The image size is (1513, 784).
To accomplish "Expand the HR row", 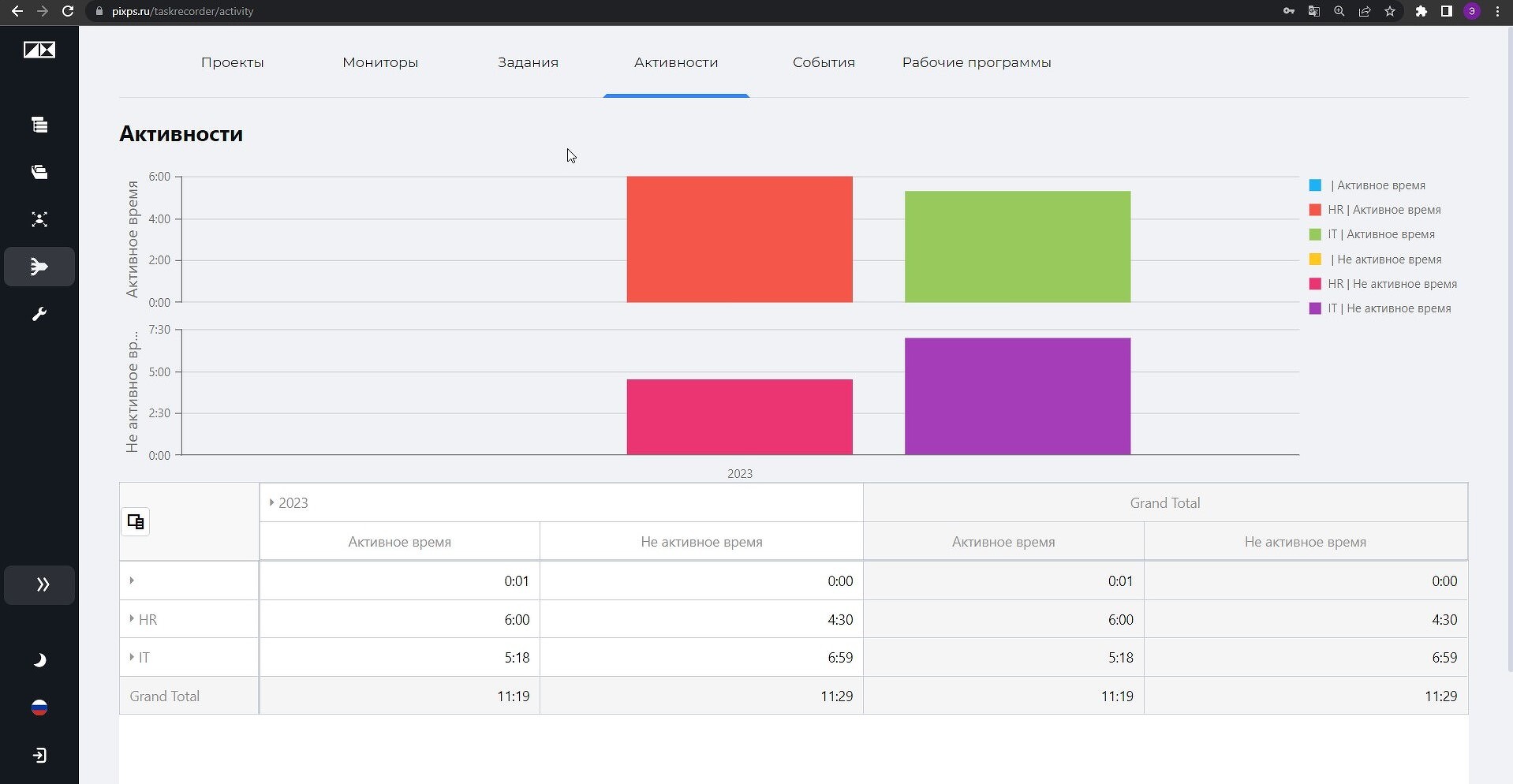I will pyautogui.click(x=132, y=619).
